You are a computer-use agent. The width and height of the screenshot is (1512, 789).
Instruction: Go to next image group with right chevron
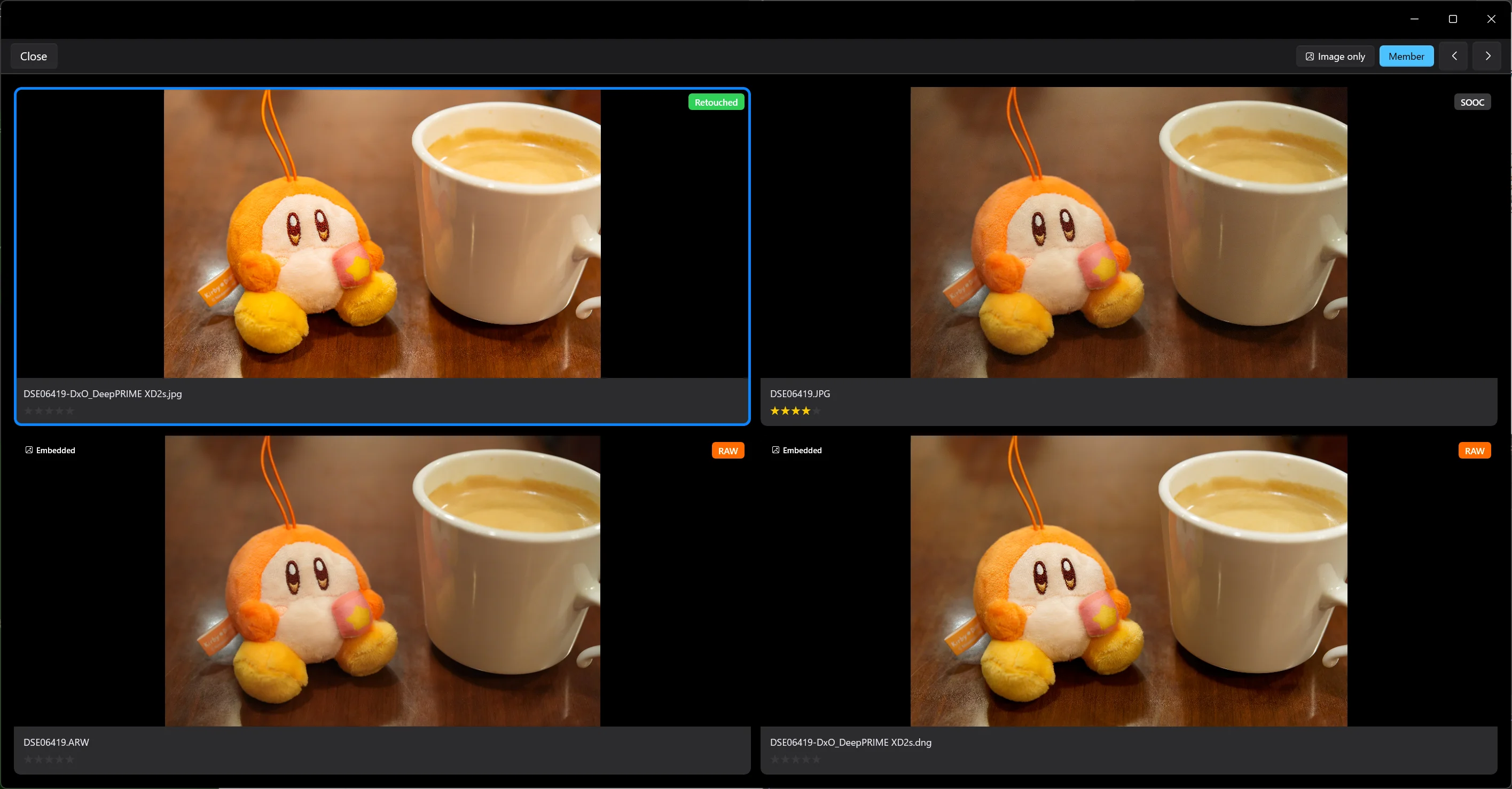click(x=1487, y=56)
